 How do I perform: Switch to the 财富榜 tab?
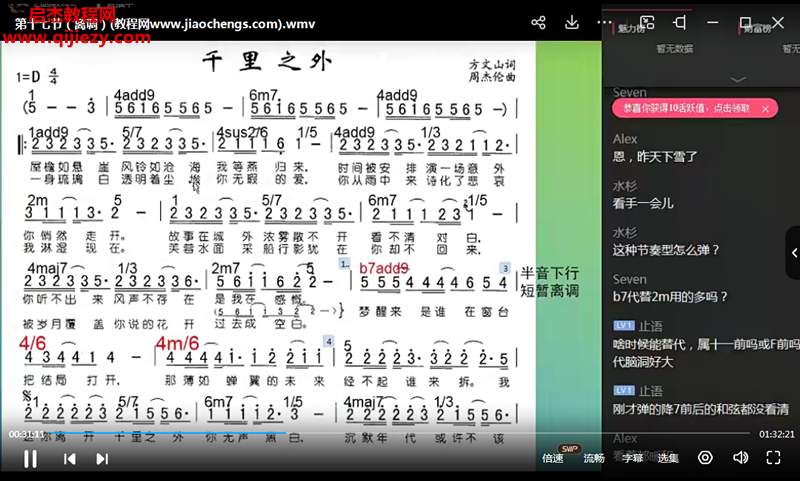click(757, 28)
